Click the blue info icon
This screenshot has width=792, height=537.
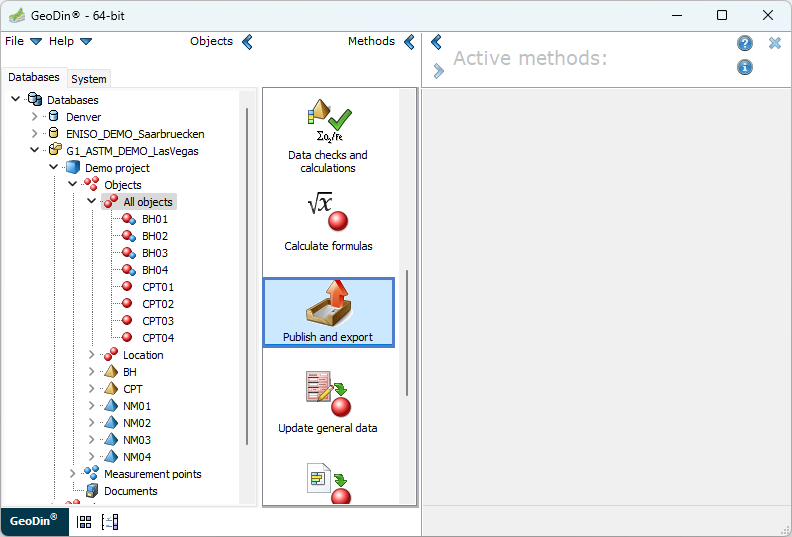(x=745, y=68)
